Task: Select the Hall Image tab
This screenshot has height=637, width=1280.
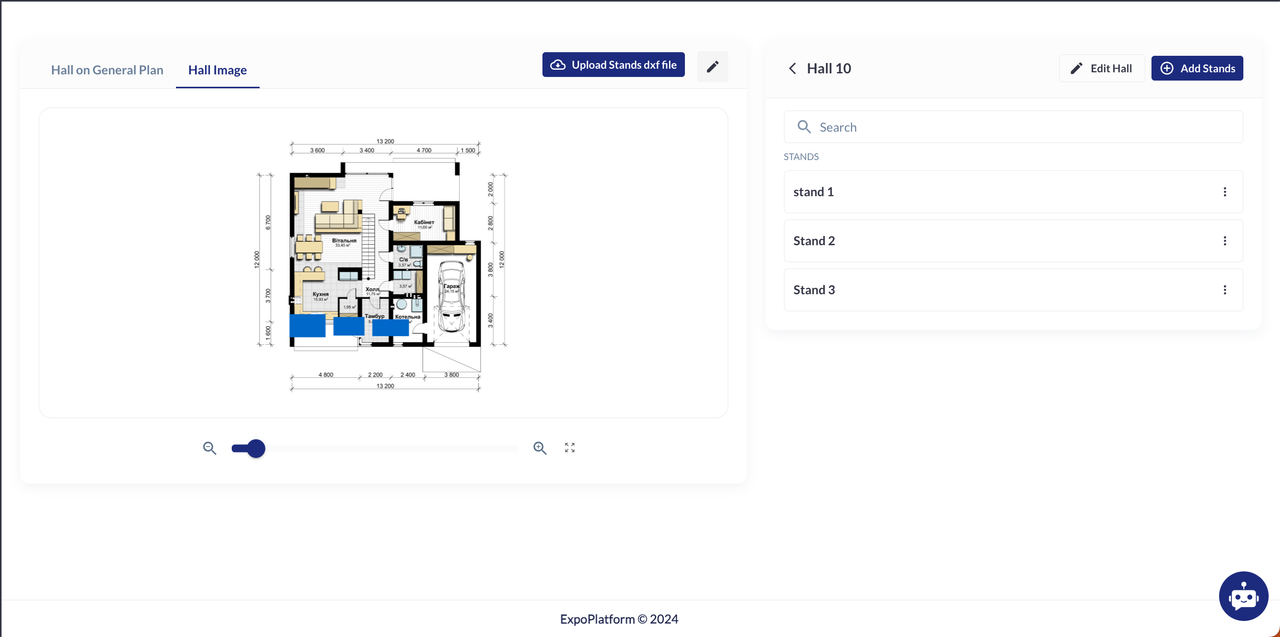Action: point(217,70)
